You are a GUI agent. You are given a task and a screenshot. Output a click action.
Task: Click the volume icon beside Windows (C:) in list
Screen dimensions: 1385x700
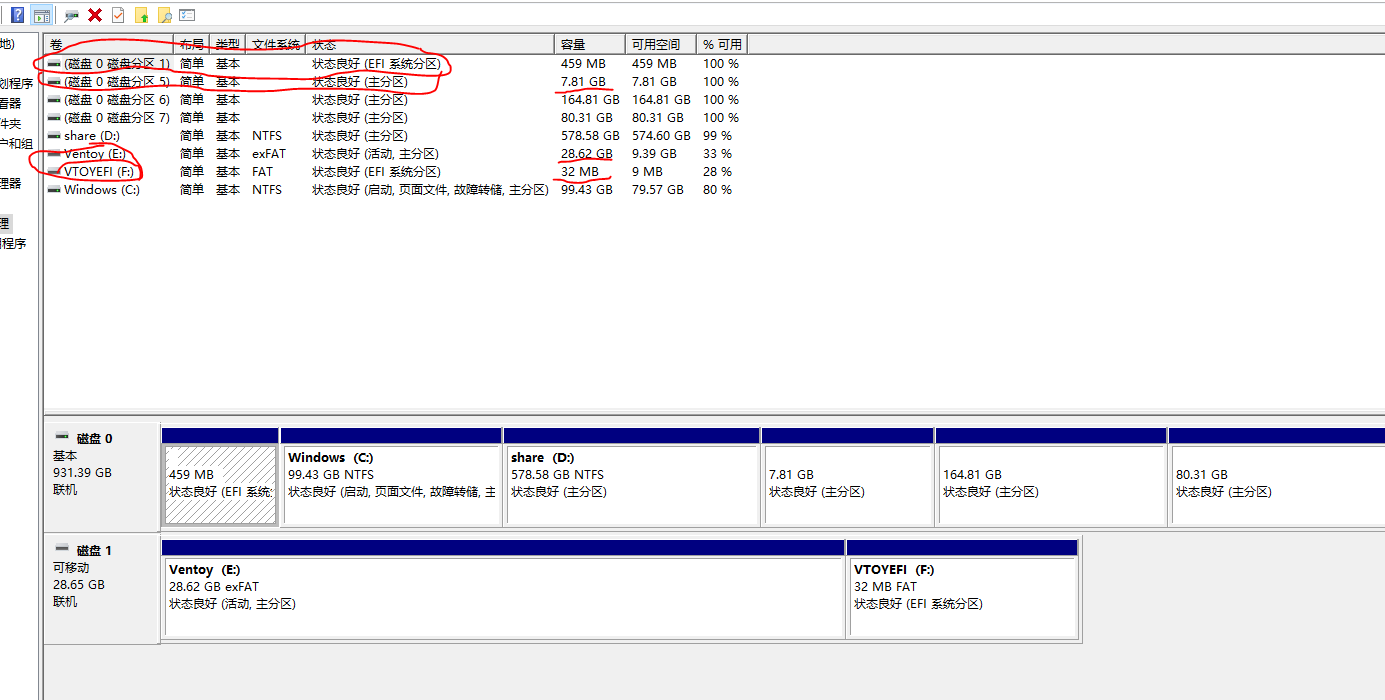[54, 190]
